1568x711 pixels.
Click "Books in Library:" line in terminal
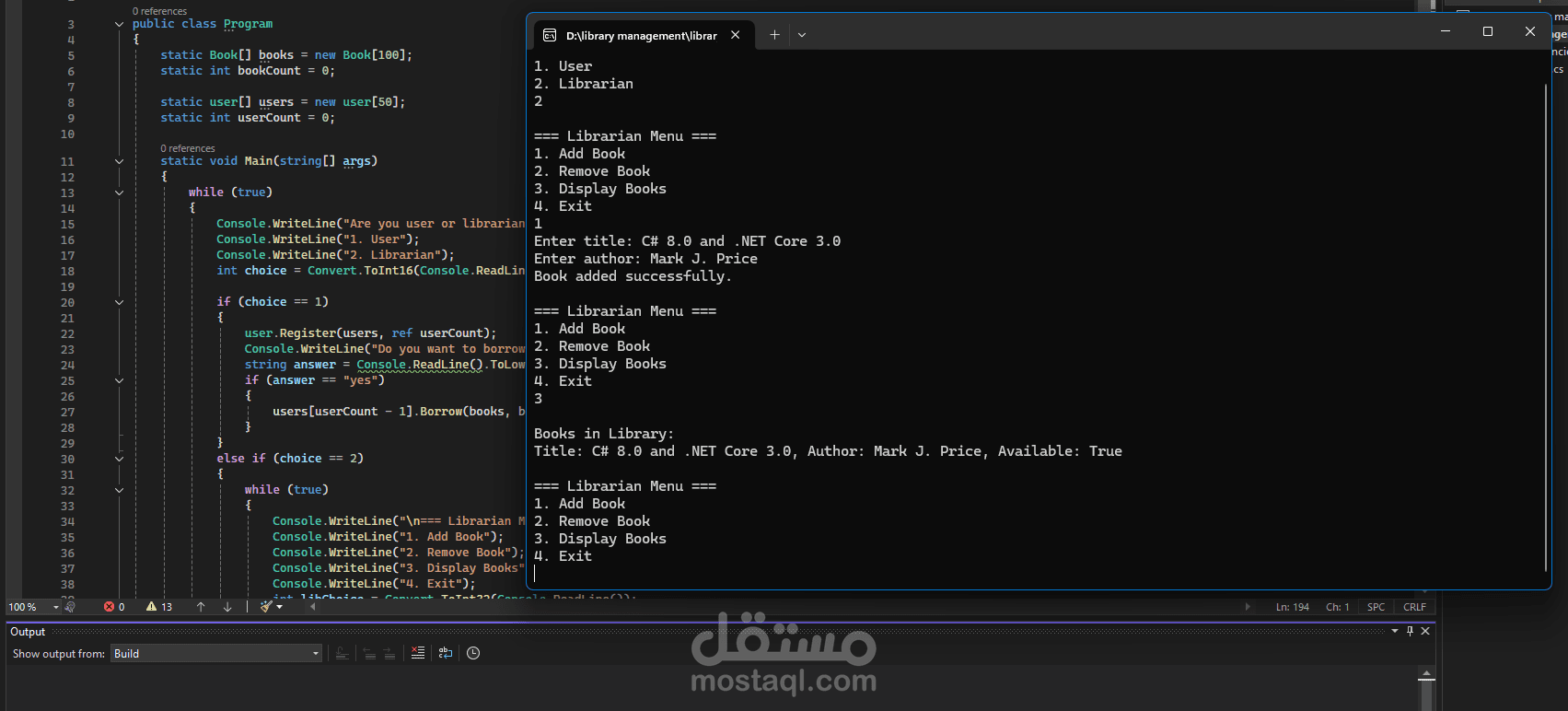[x=604, y=434]
